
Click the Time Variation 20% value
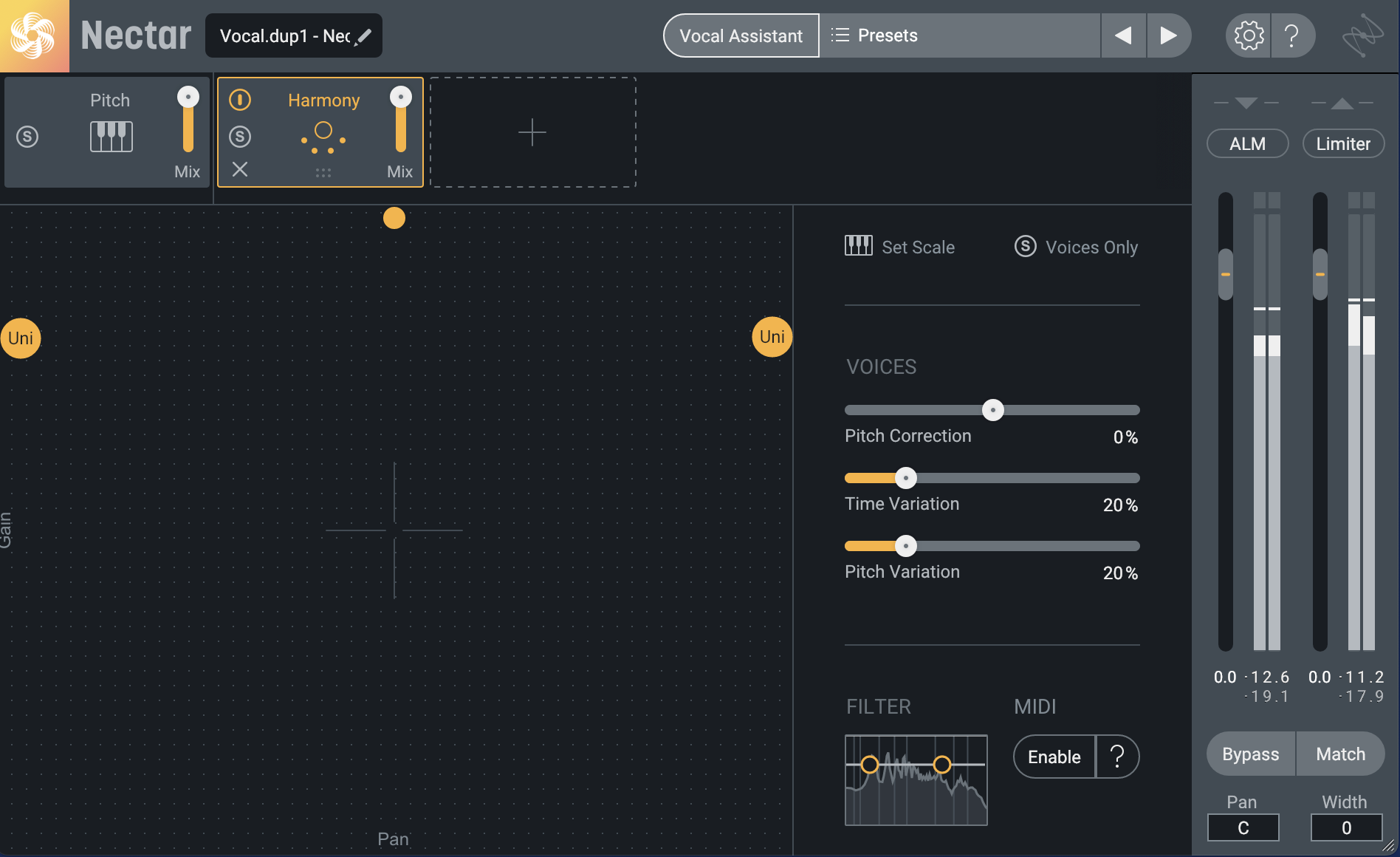pos(1120,505)
